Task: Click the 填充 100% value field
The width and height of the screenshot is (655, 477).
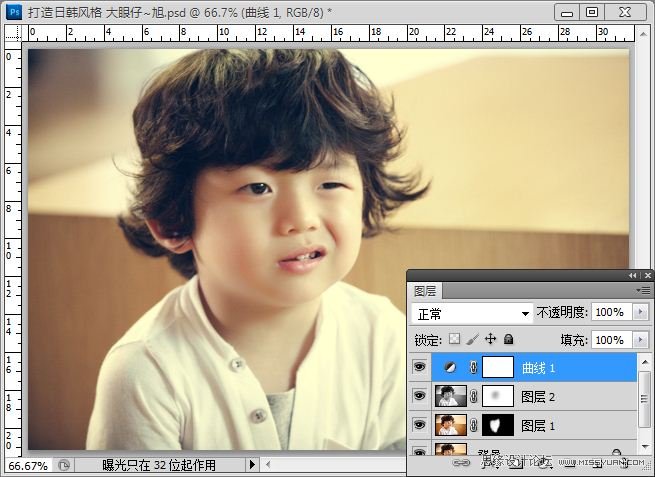Action: (x=613, y=340)
